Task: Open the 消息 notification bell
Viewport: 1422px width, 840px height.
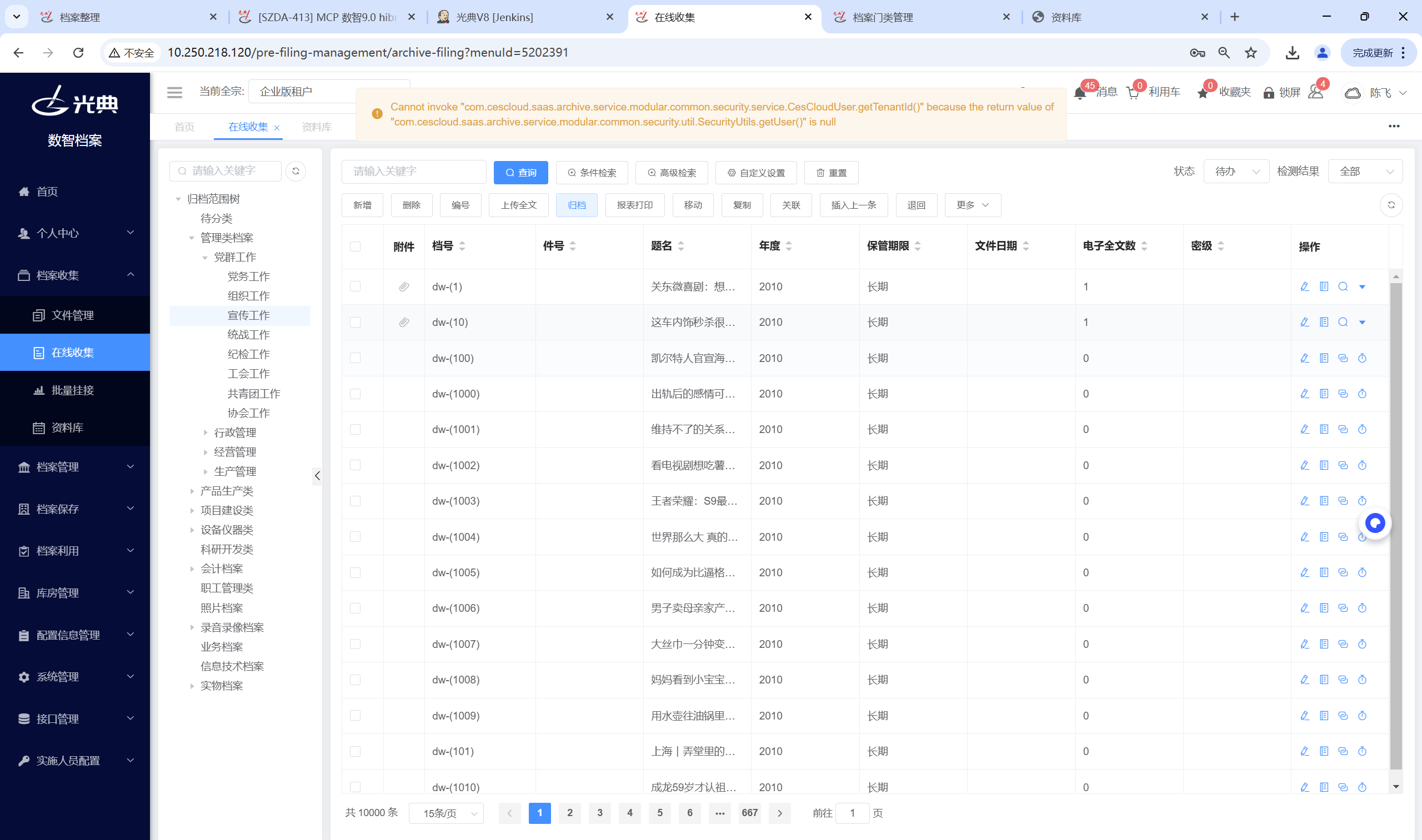Action: tap(1079, 93)
